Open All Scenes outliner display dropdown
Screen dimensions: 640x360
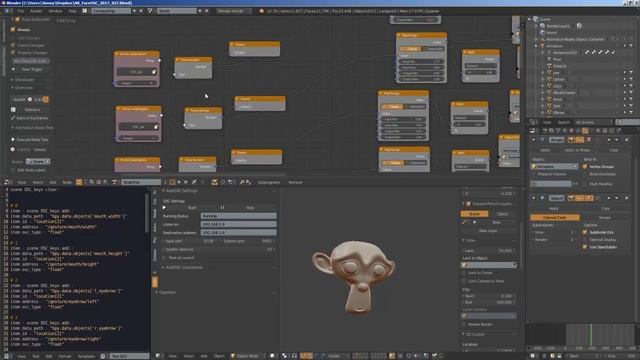point(593,122)
